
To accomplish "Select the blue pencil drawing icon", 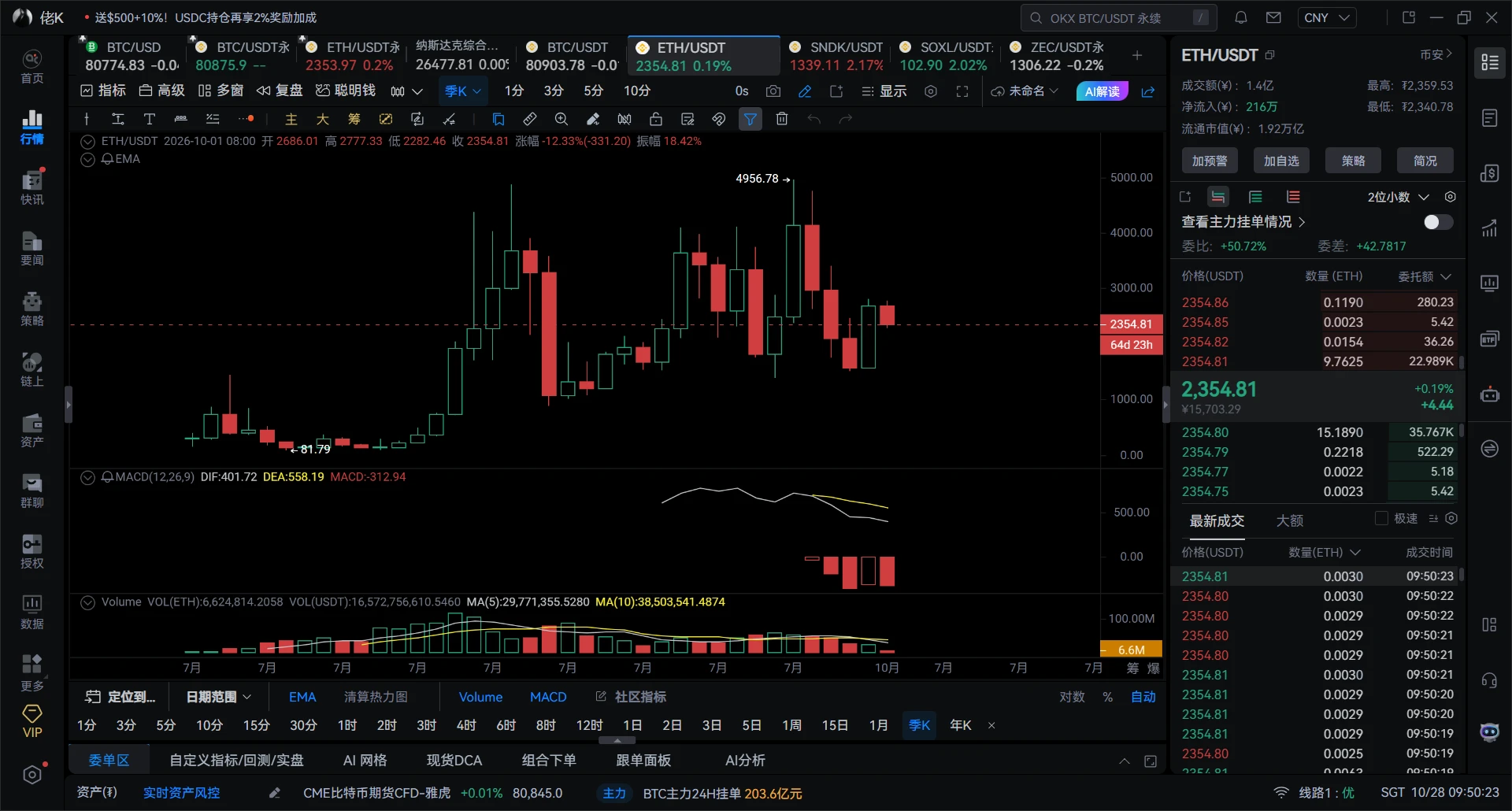I will pyautogui.click(x=805, y=91).
